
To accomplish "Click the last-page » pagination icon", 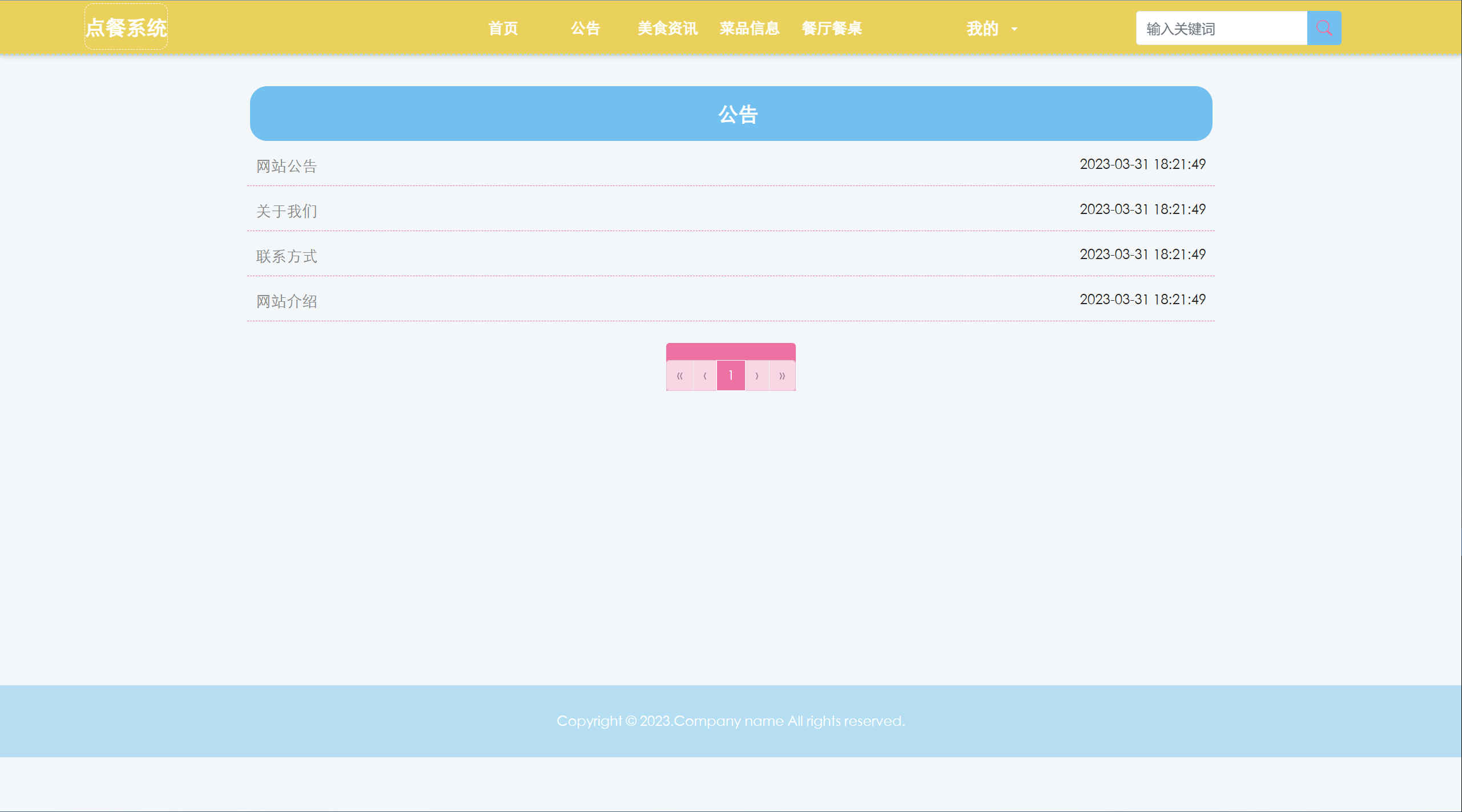I will tap(782, 375).
